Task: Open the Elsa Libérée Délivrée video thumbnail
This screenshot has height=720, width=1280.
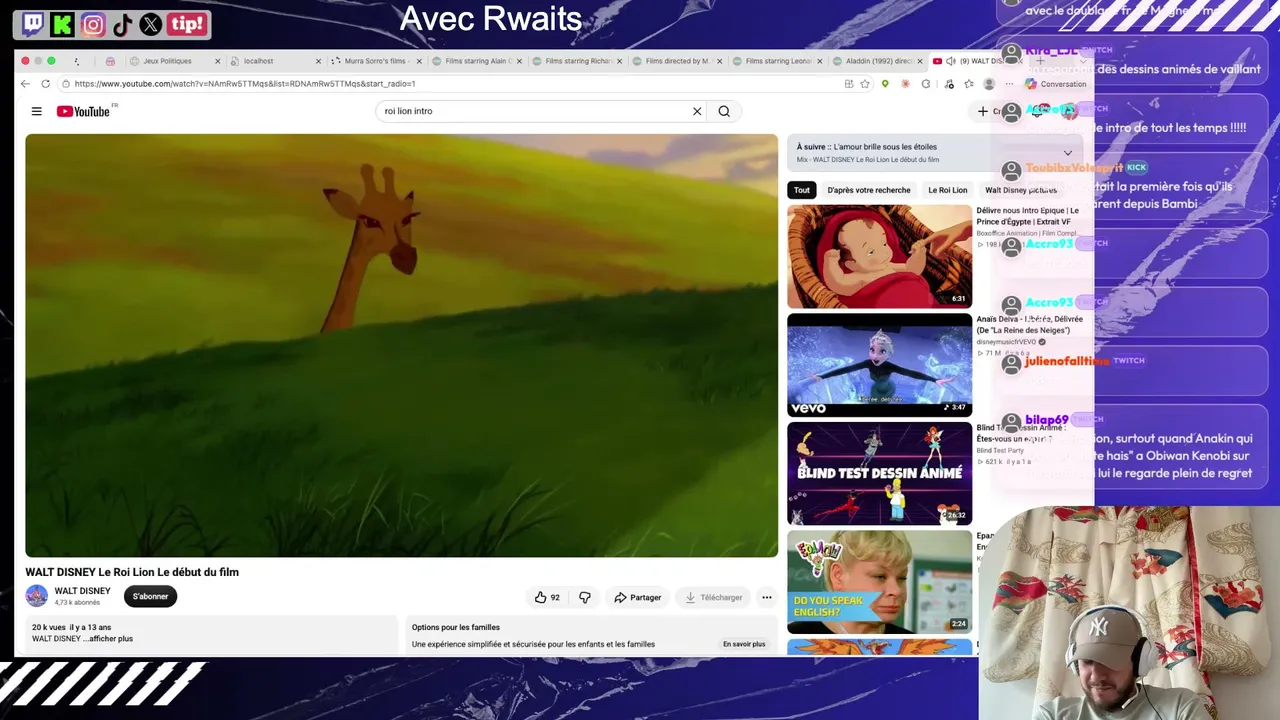Action: (x=879, y=365)
